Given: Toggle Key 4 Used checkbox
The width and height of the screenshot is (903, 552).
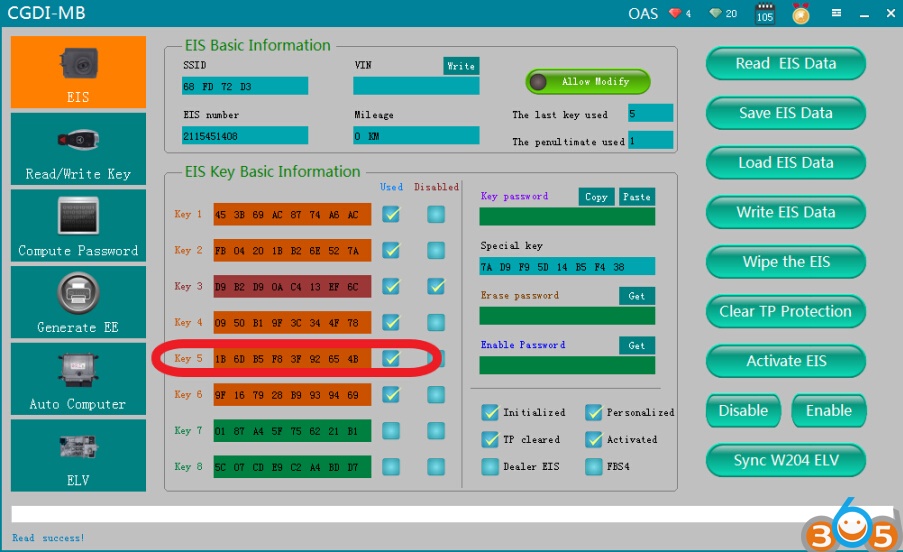Looking at the screenshot, I should [x=391, y=322].
